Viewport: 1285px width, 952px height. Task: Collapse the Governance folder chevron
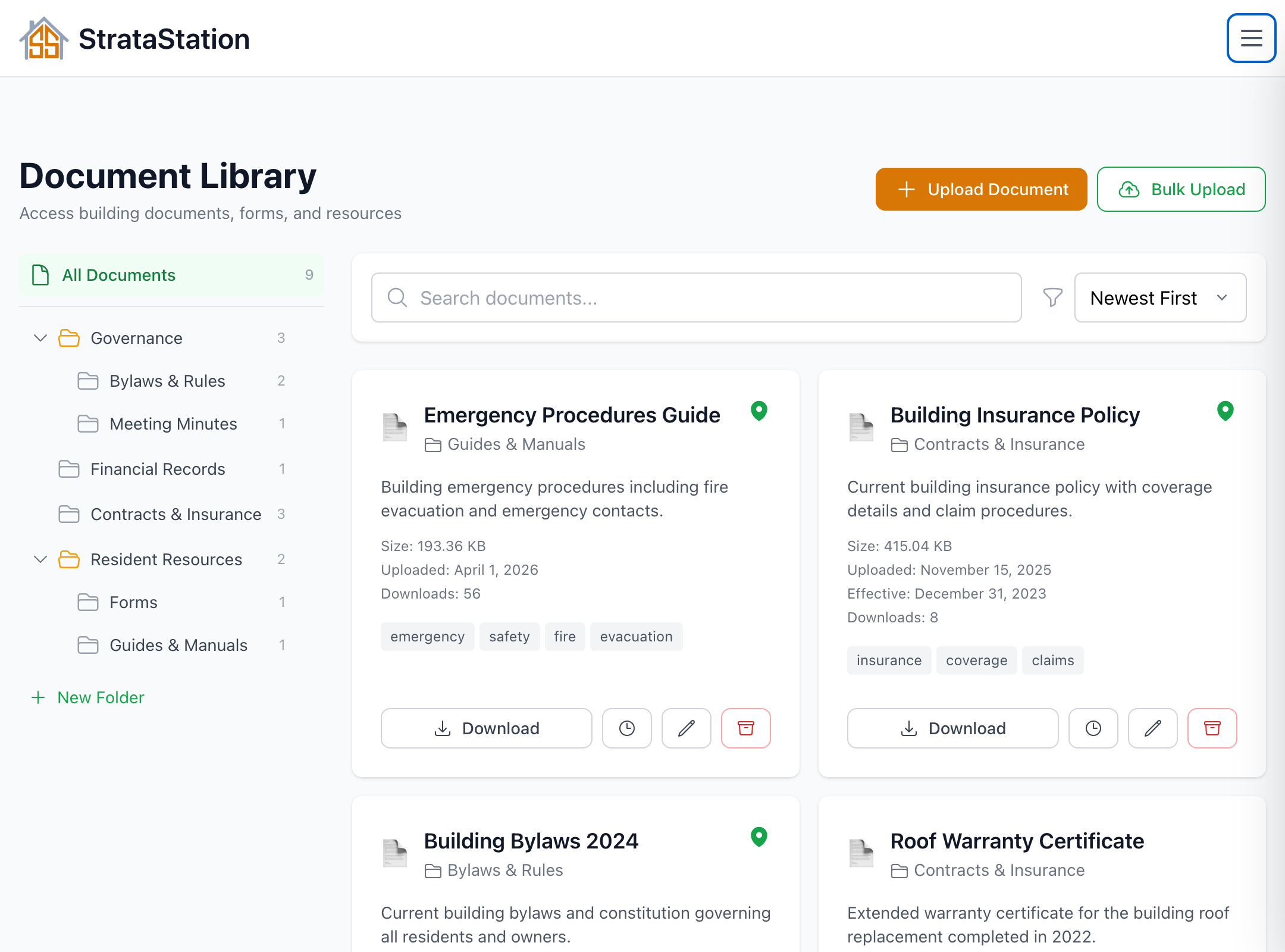40,338
